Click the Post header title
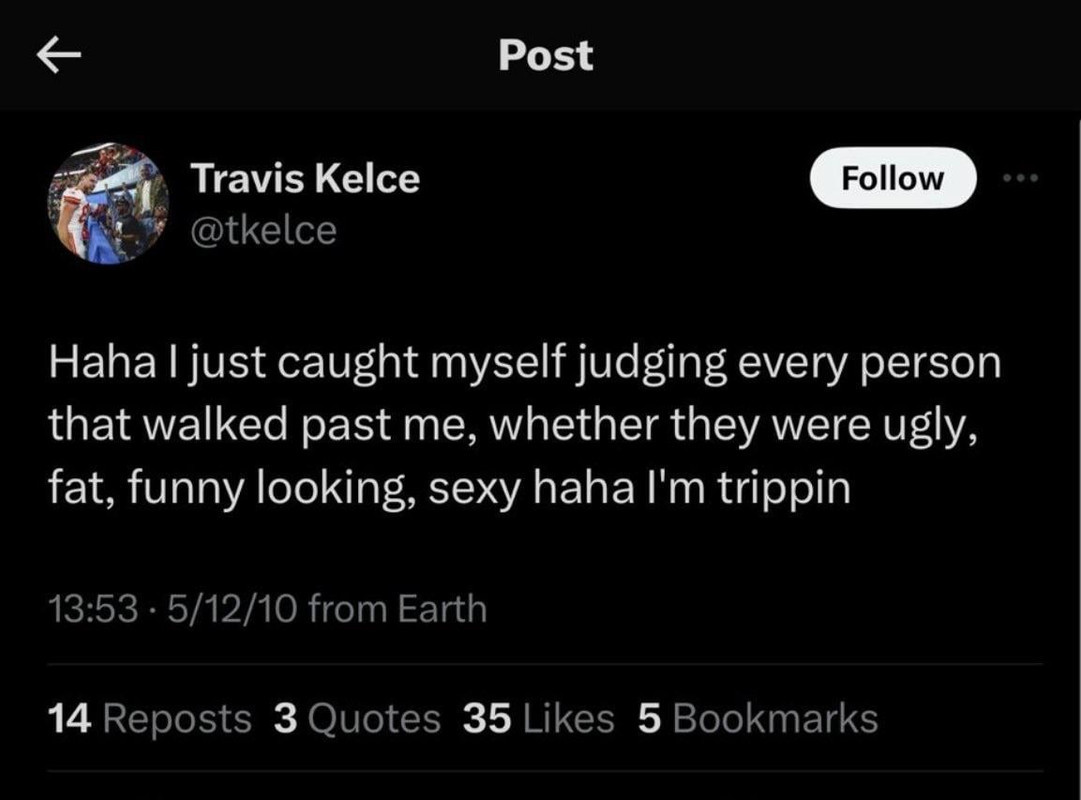 [545, 55]
